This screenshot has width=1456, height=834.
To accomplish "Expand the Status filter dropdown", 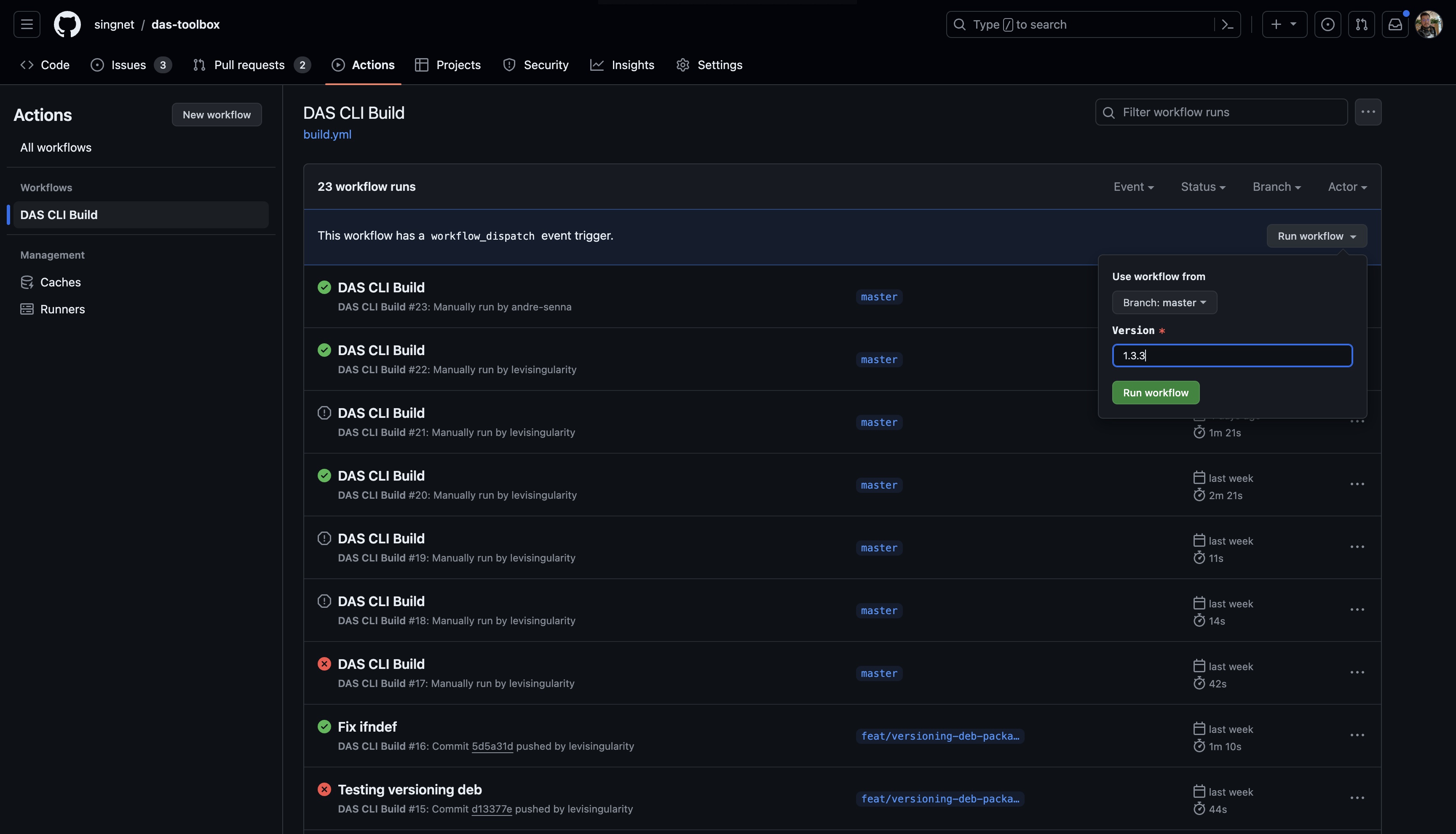I will pyautogui.click(x=1203, y=187).
